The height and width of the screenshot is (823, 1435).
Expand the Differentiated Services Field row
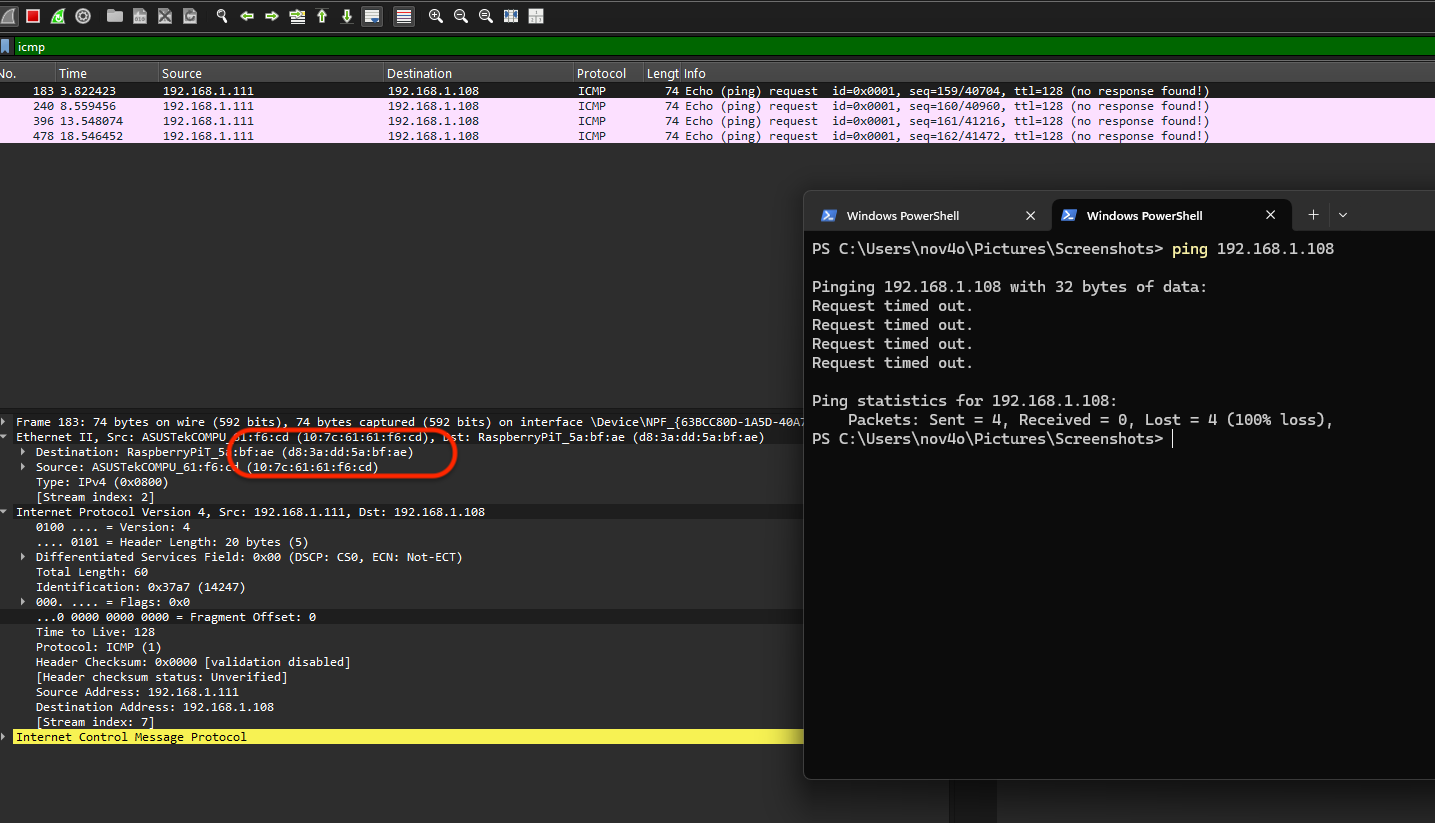coord(24,557)
